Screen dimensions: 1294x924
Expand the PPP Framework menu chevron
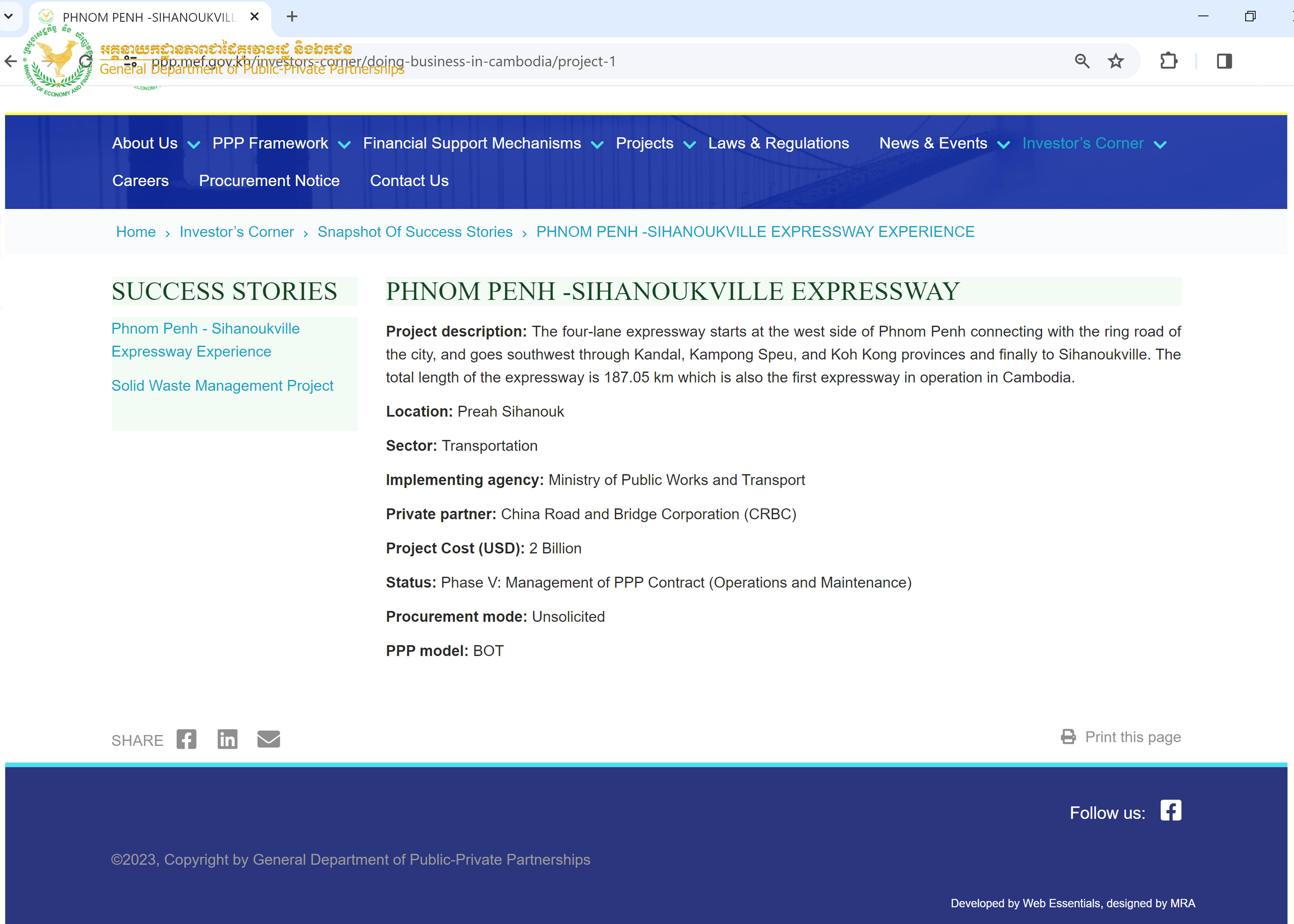tap(344, 145)
